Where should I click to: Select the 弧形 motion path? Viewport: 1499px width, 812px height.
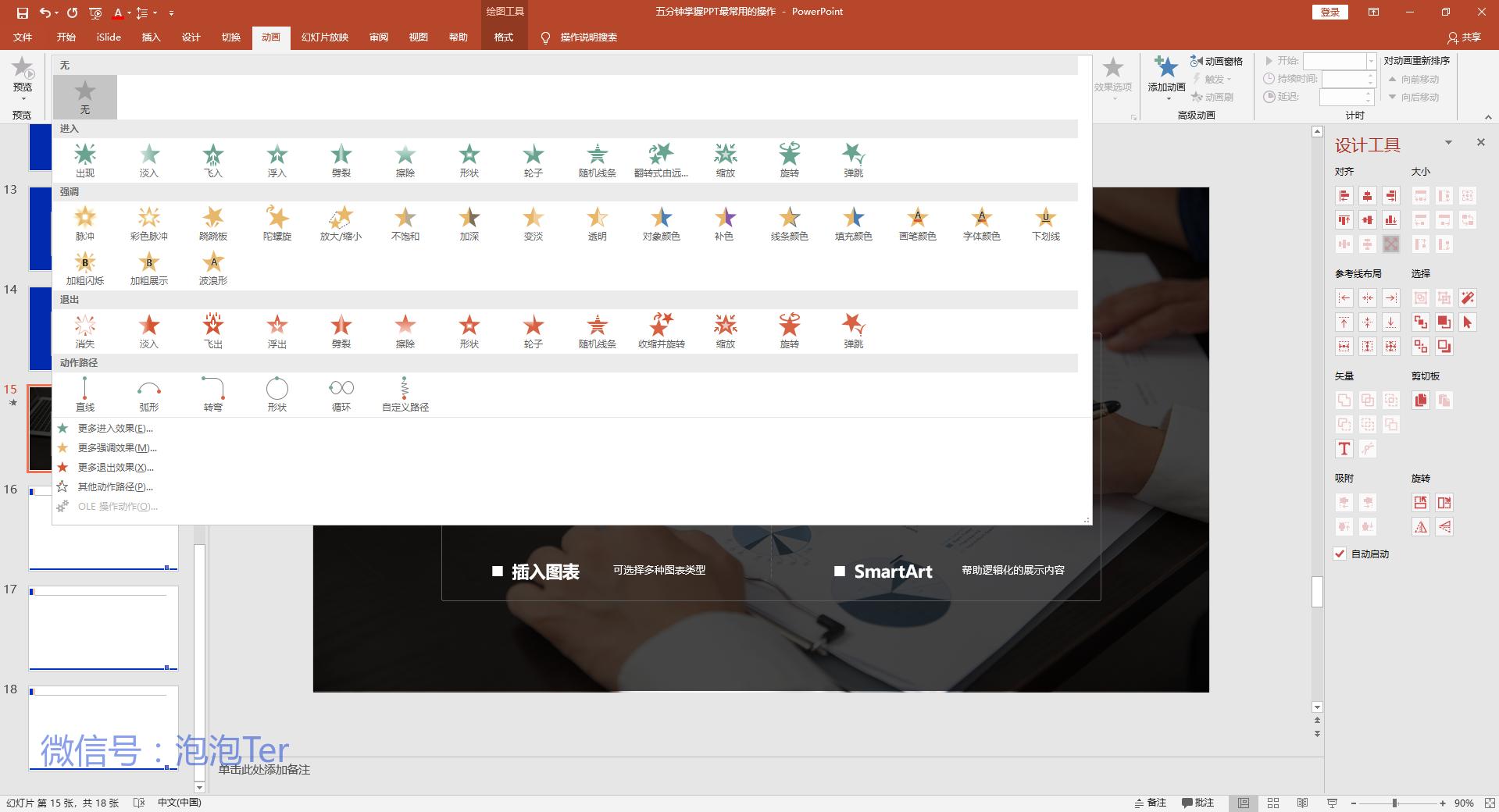(149, 394)
